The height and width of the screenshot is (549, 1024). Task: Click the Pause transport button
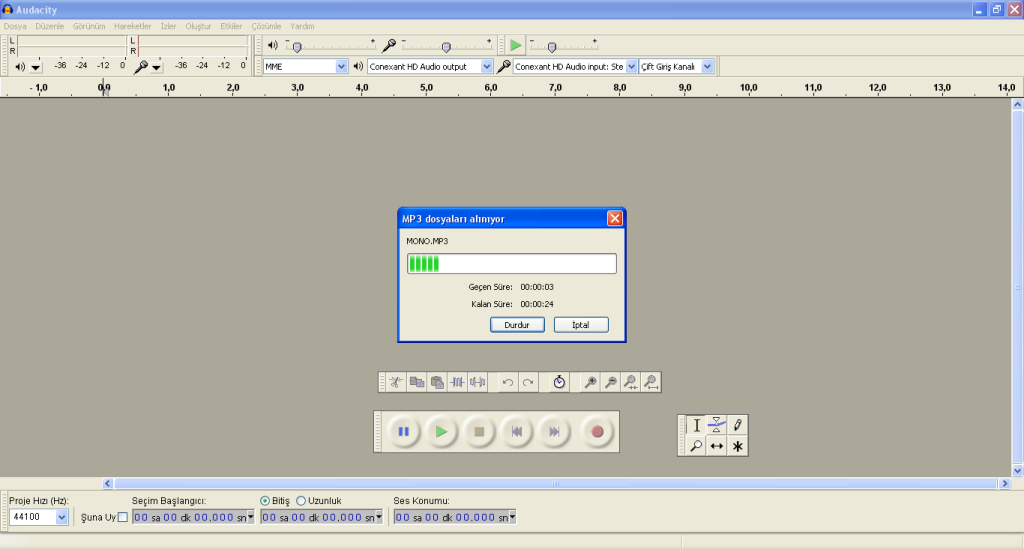click(404, 431)
